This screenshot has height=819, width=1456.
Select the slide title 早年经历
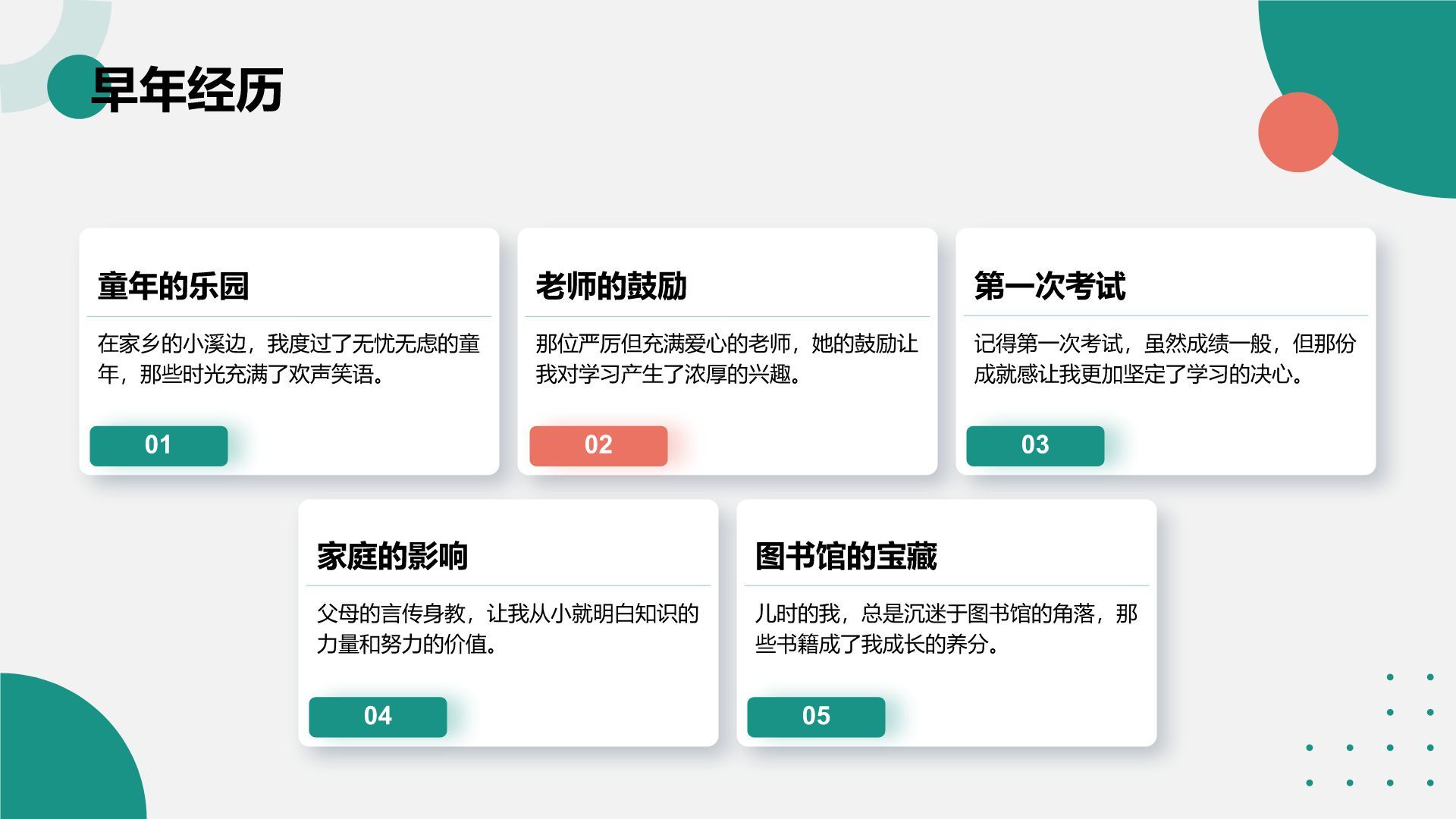tap(187, 90)
